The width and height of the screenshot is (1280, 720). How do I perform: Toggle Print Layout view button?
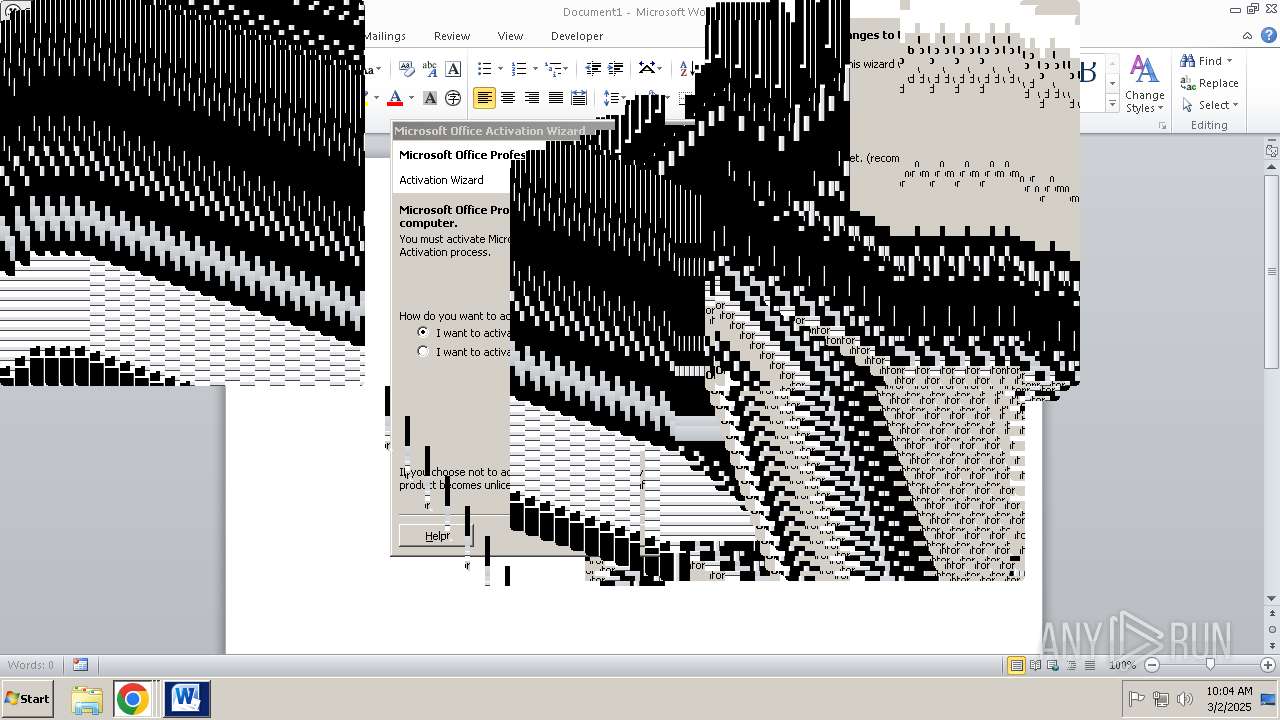[1016, 665]
